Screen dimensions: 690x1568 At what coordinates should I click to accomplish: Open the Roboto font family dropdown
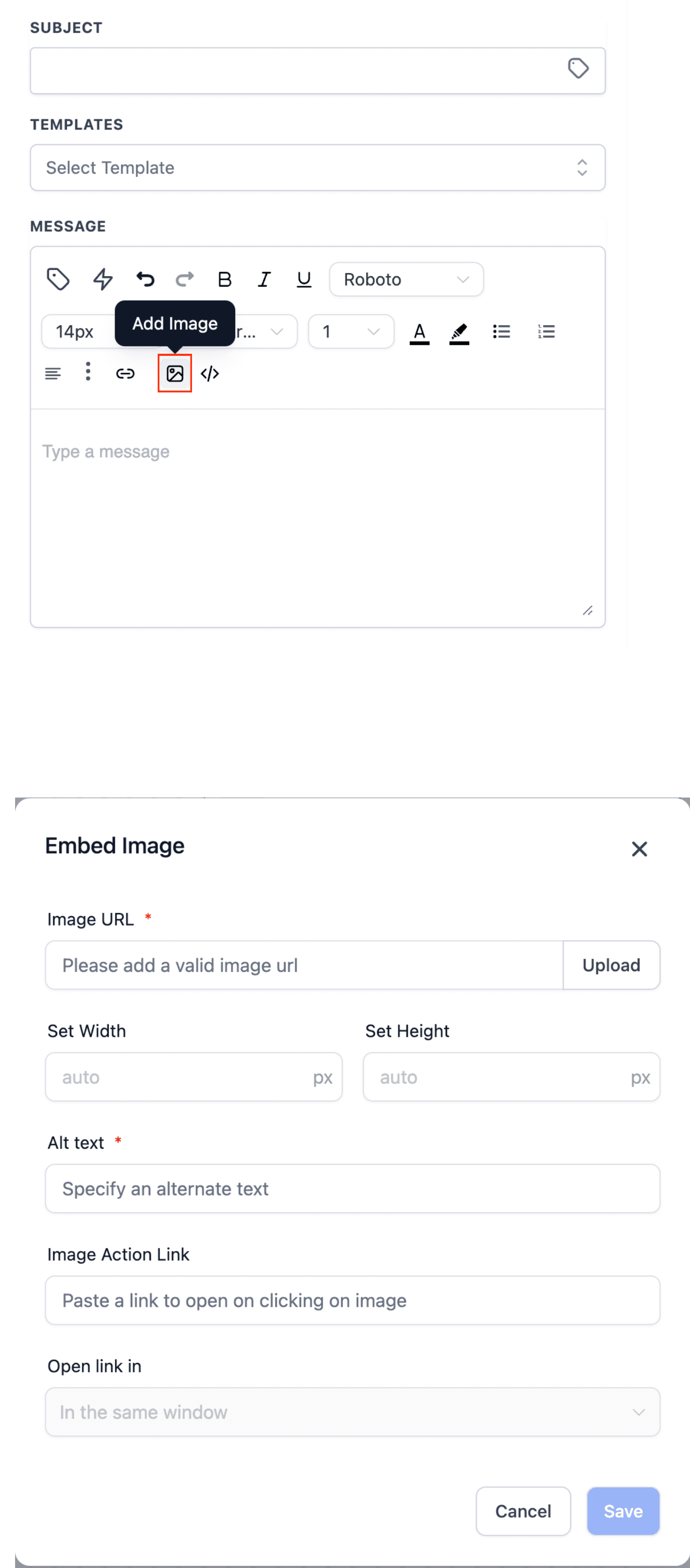tap(406, 279)
